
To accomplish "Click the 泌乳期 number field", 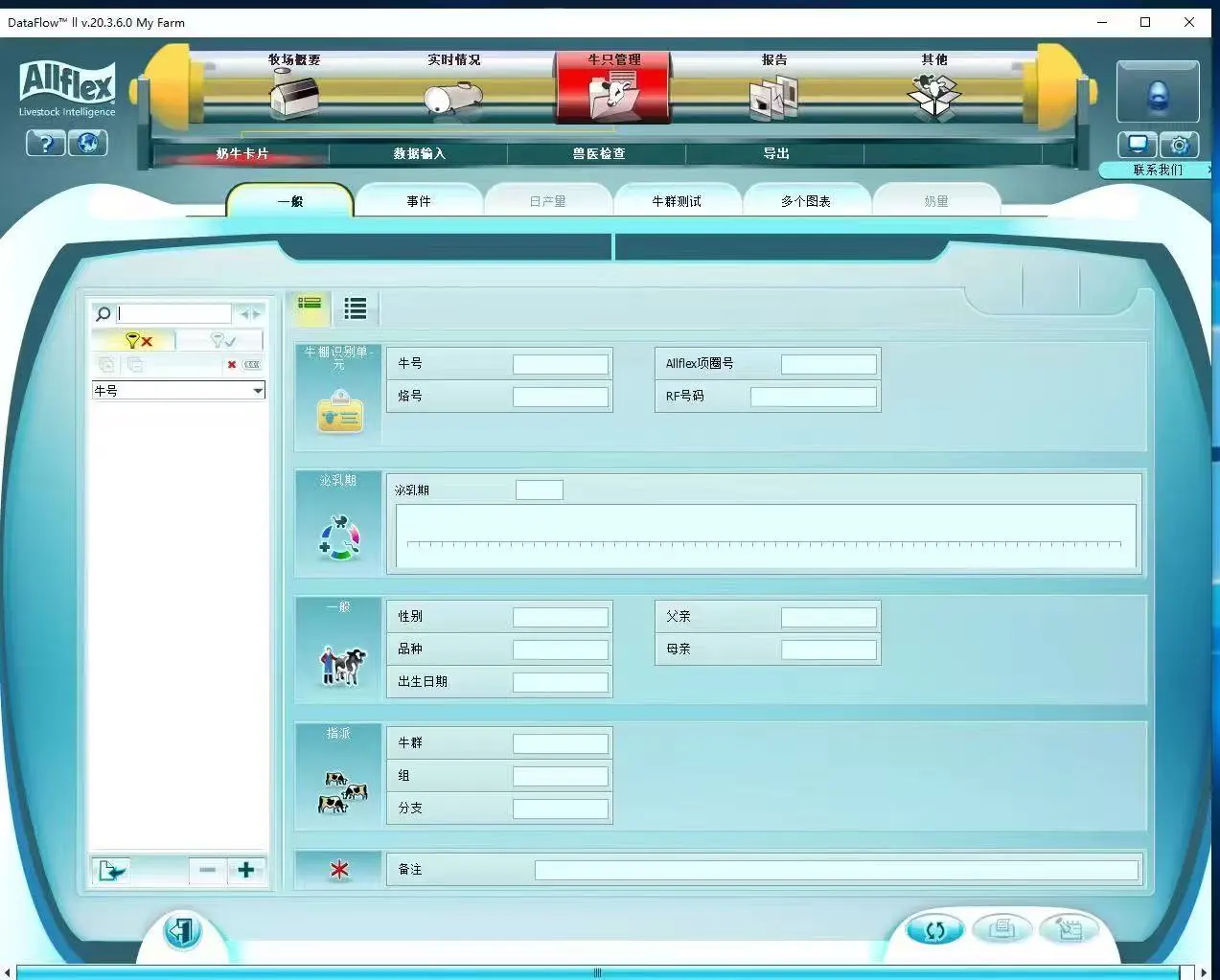I will pos(540,490).
